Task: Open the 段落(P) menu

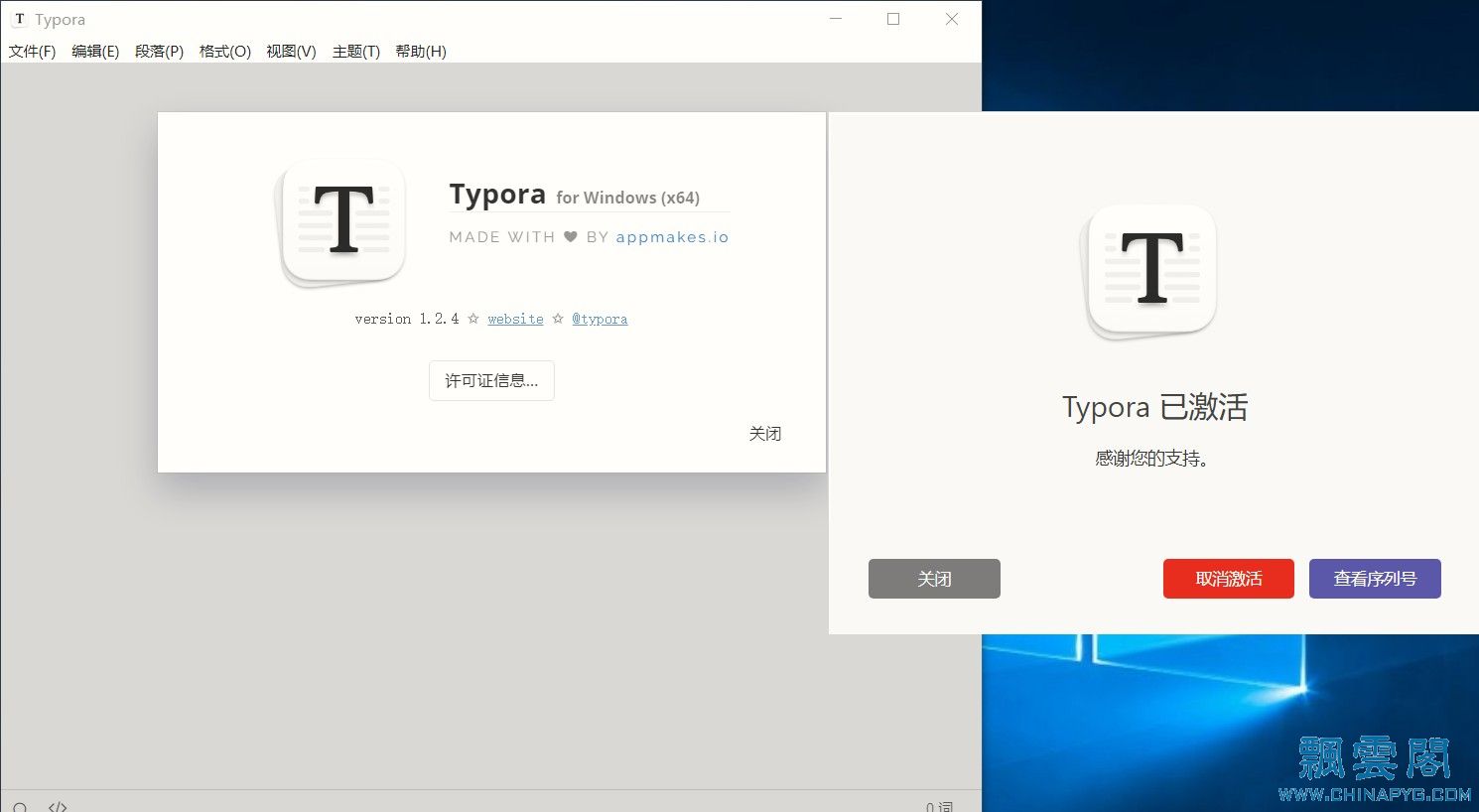Action: pyautogui.click(x=159, y=52)
